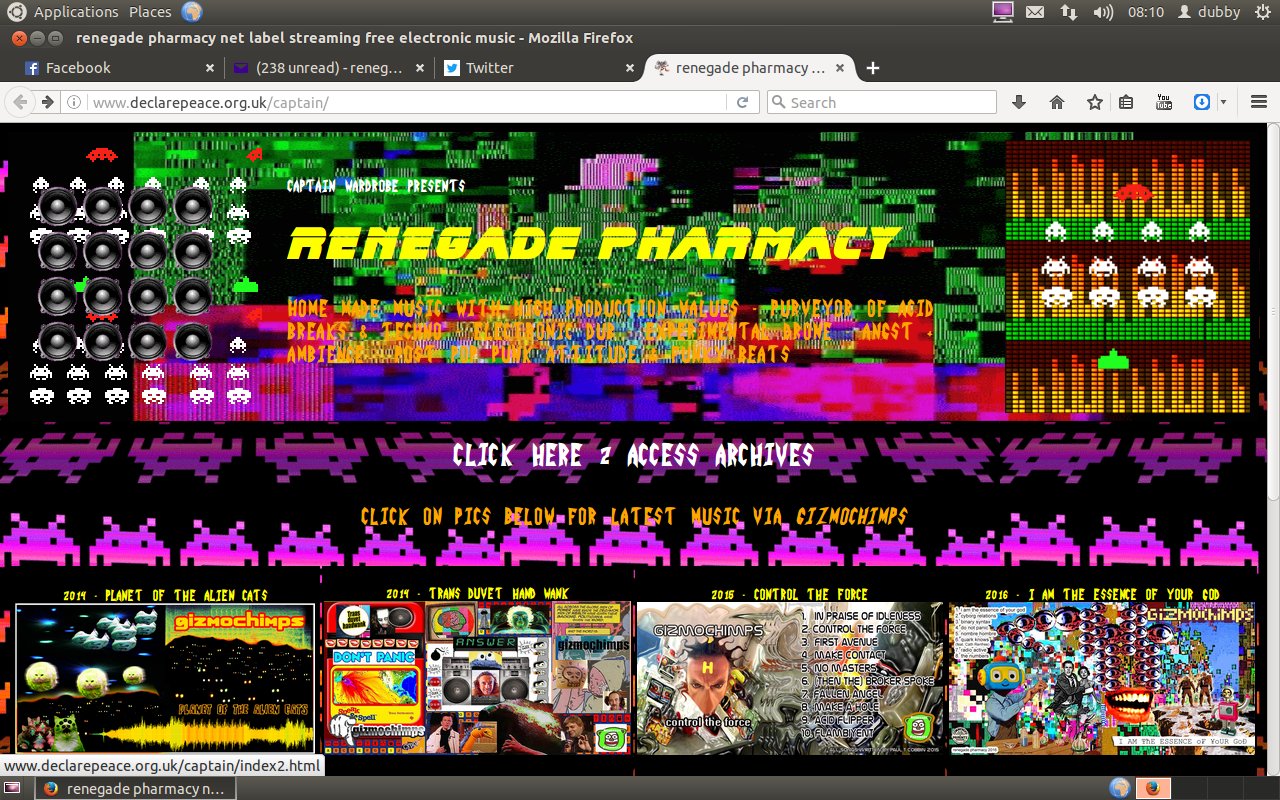
Task: Open the sound volume indicator
Action: coord(1103,12)
